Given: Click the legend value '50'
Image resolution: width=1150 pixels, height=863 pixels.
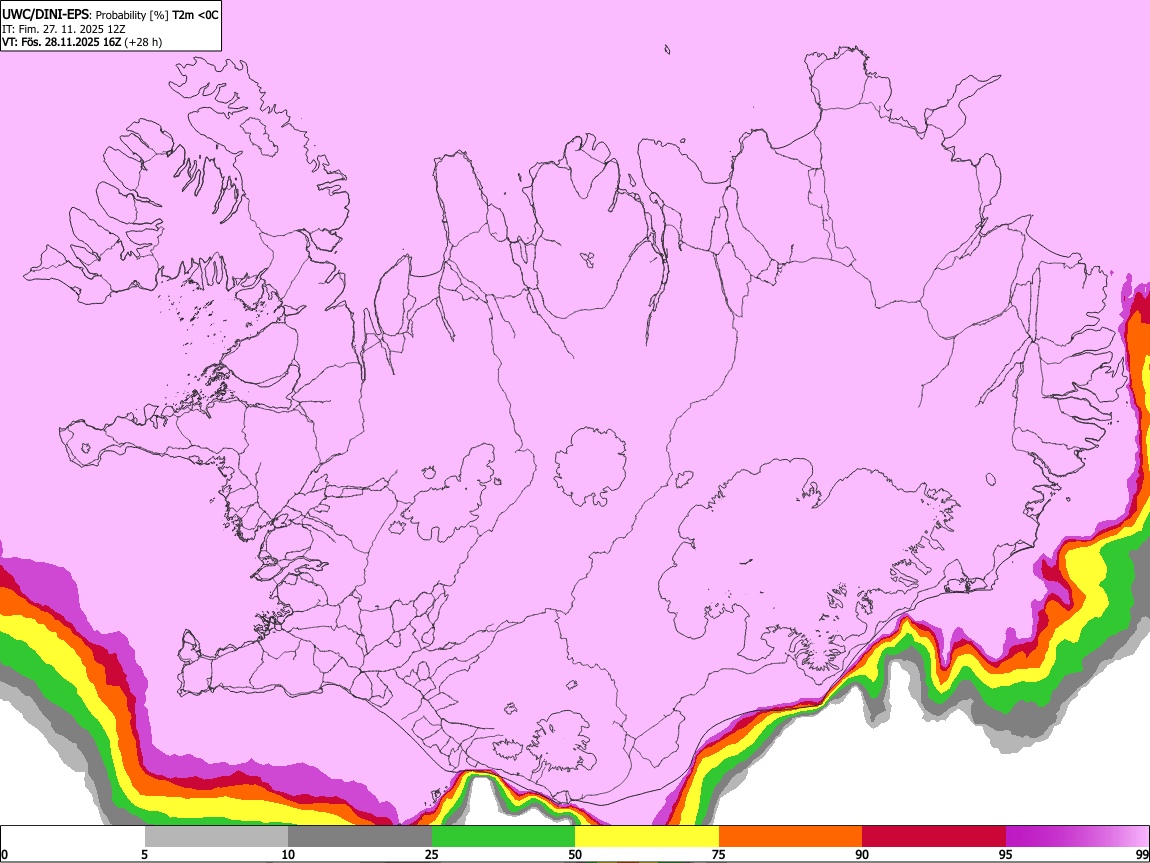Looking at the screenshot, I should click(x=575, y=854).
